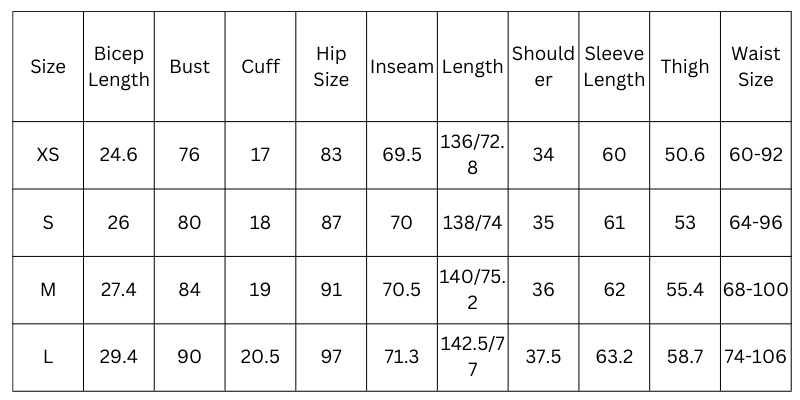Click the Size column header
Viewport: 800px width, 400px height.
pyautogui.click(x=48, y=67)
